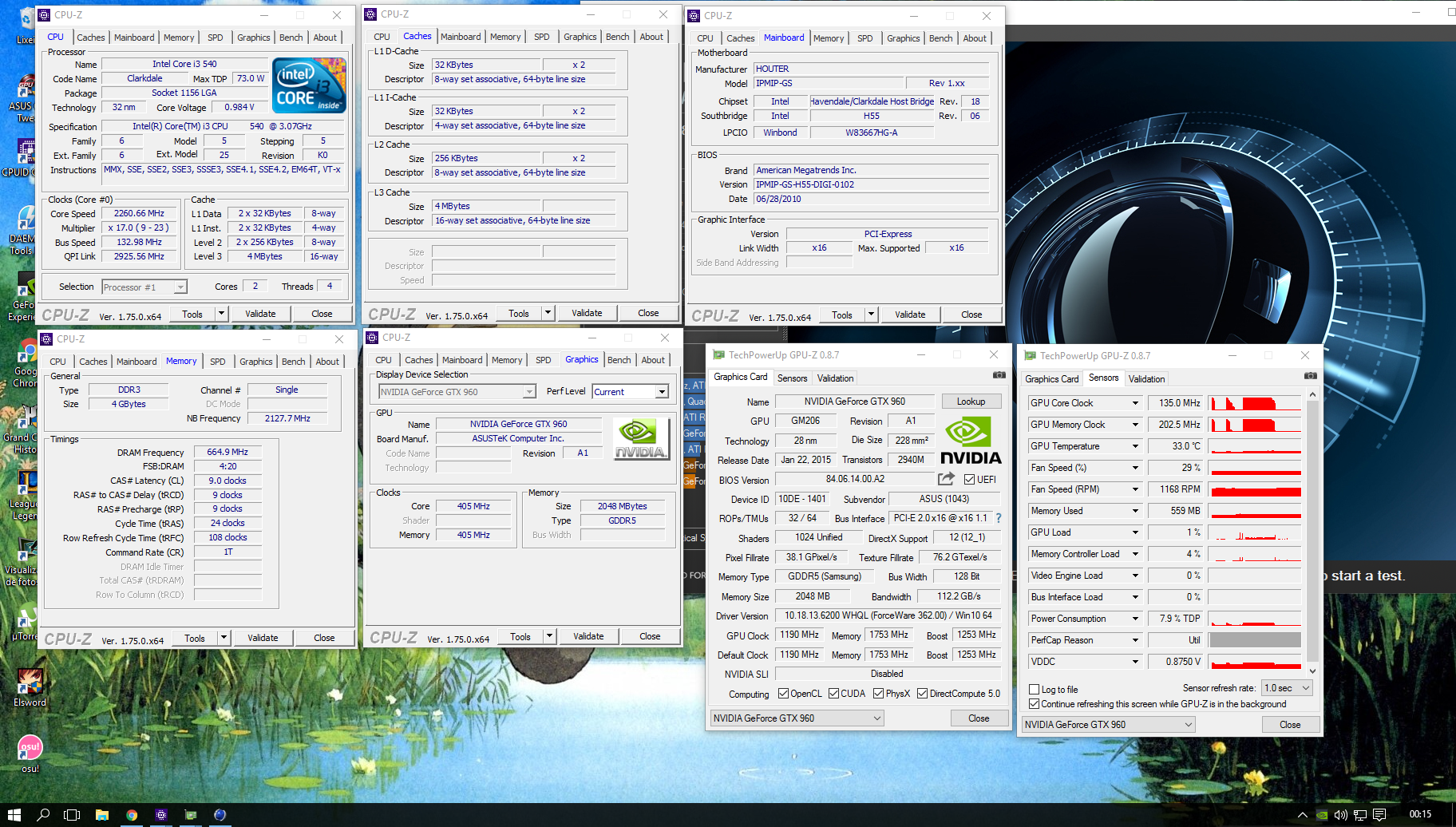
Task: Switch to About tab in CPU-Z Mainboard window
Action: (x=975, y=38)
